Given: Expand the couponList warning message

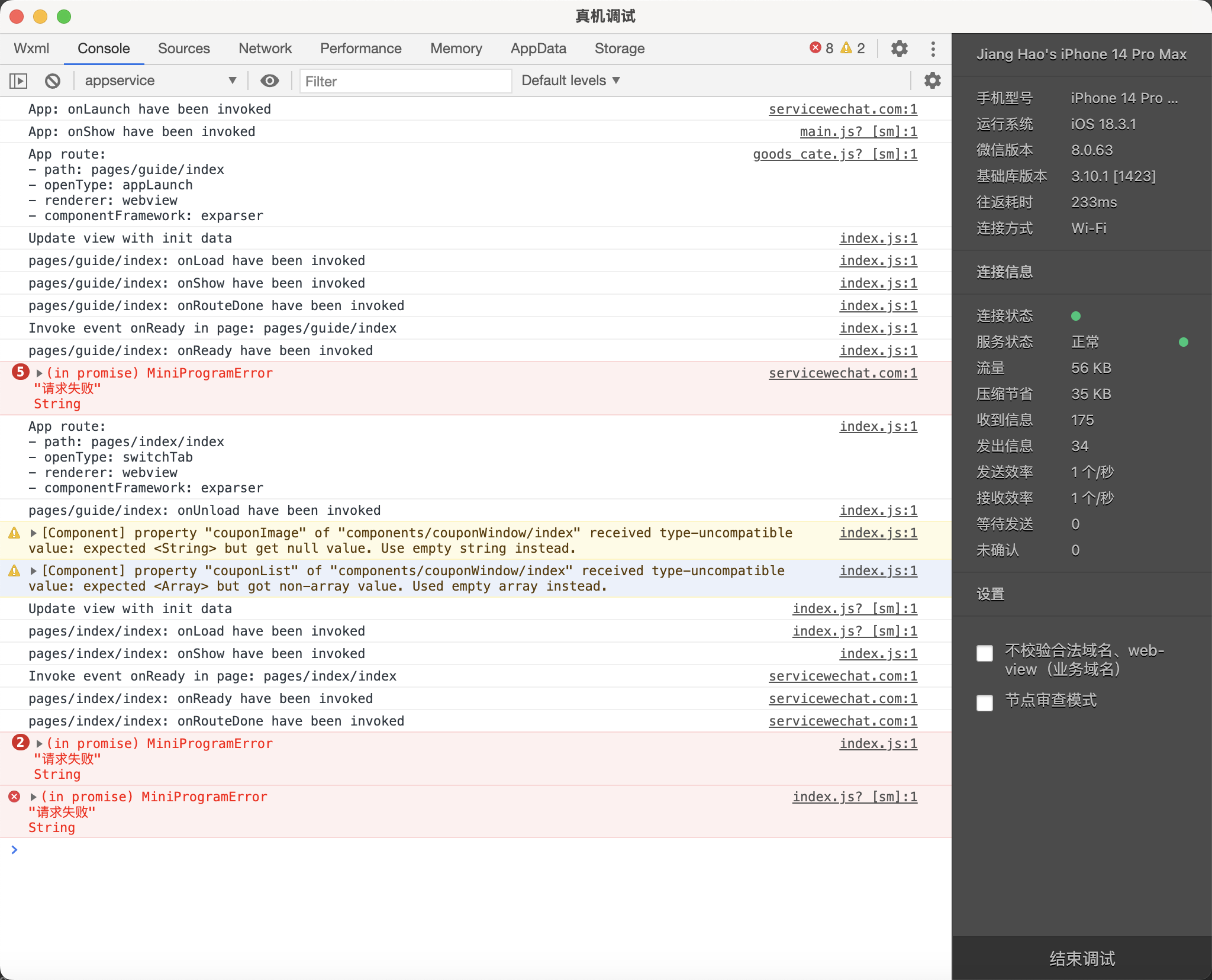Looking at the screenshot, I should [34, 571].
